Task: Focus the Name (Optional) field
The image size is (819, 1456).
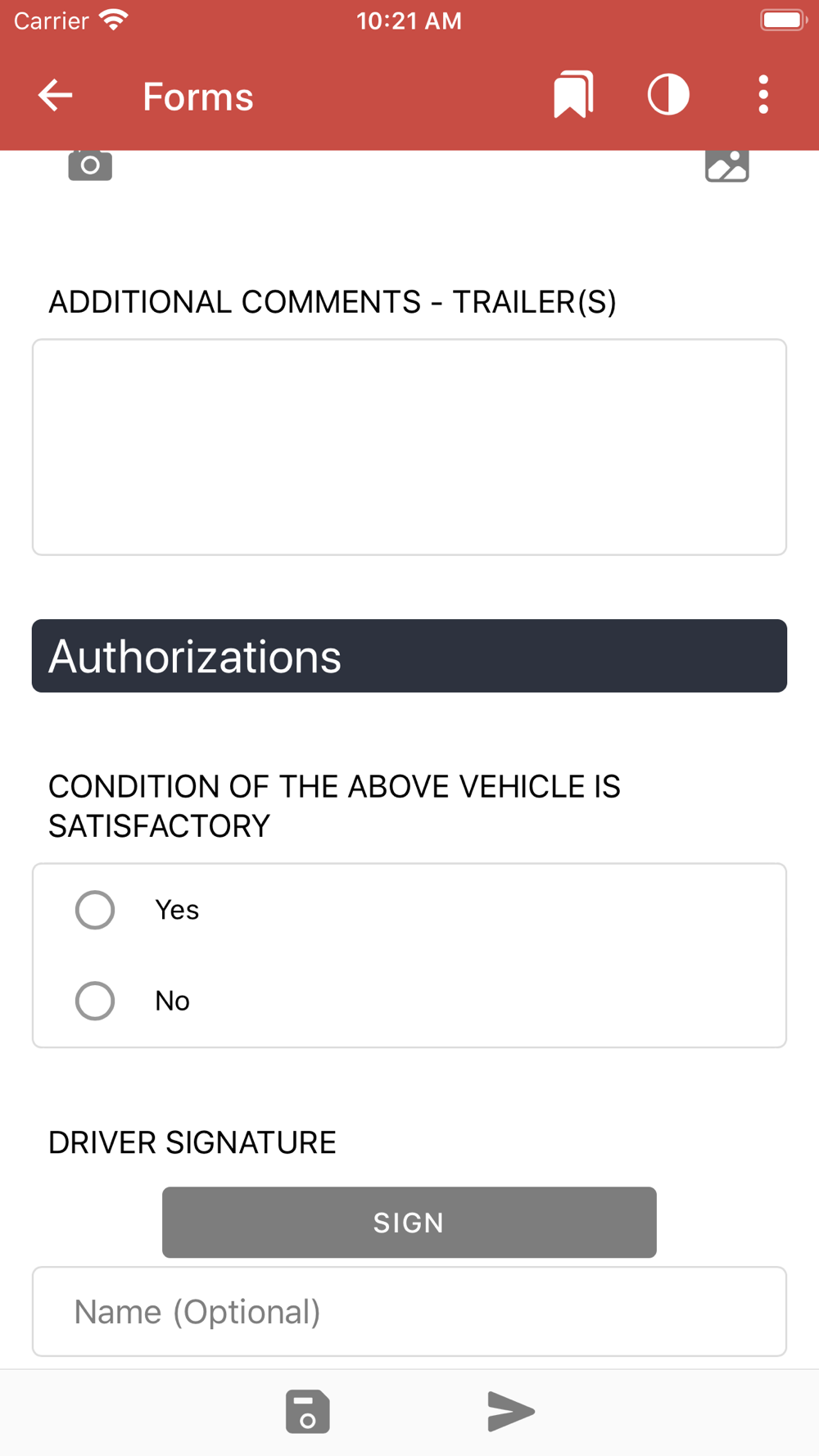Action: [x=409, y=1312]
